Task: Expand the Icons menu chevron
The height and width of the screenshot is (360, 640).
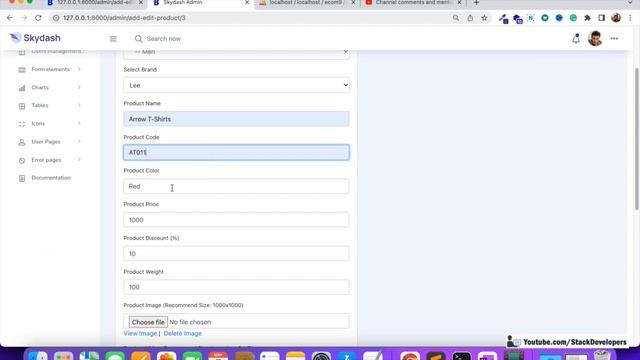Action: [x=79, y=123]
